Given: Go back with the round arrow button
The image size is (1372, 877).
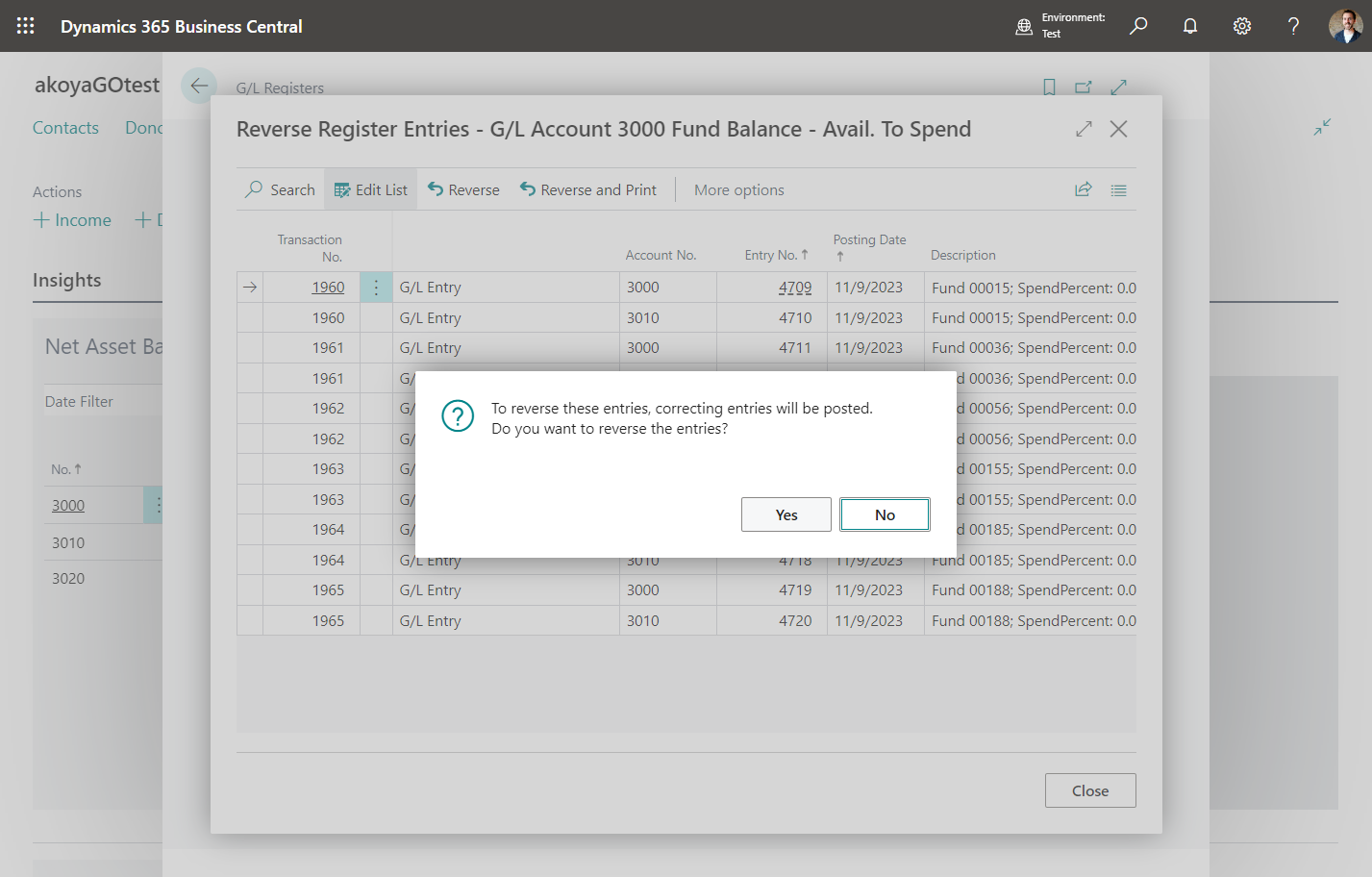Looking at the screenshot, I should (199, 86).
